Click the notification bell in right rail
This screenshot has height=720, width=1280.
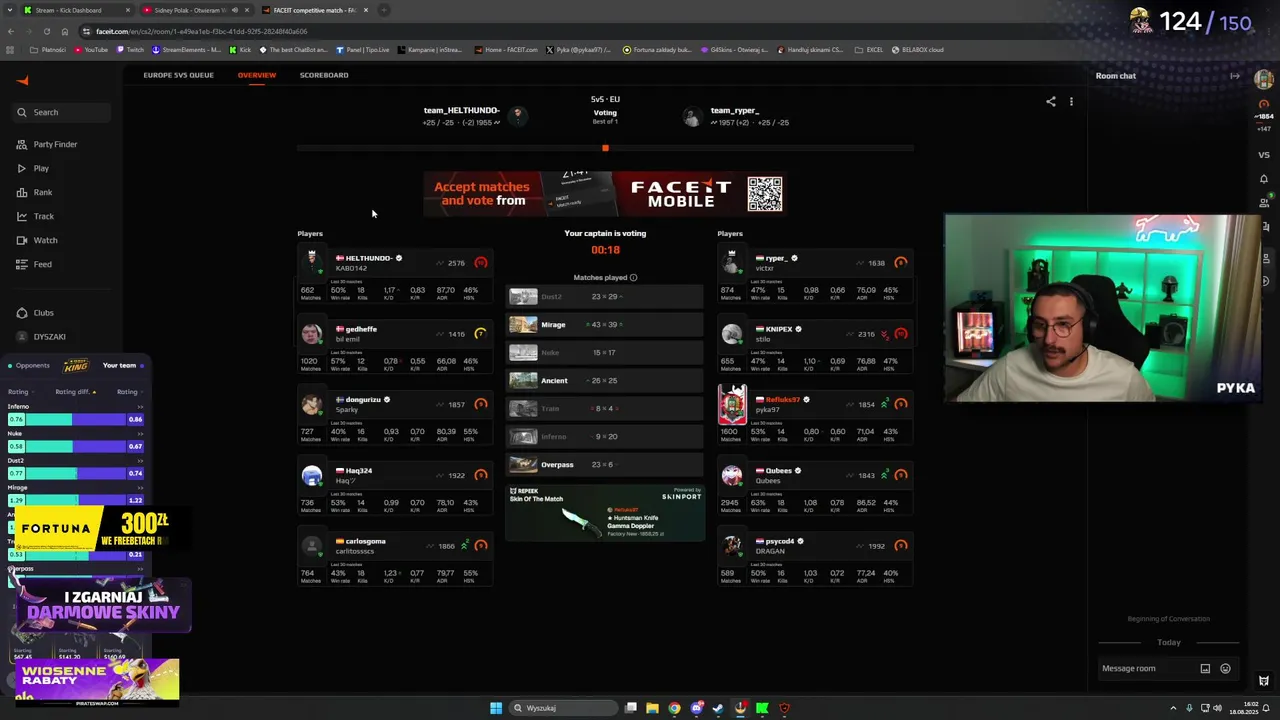click(1264, 180)
